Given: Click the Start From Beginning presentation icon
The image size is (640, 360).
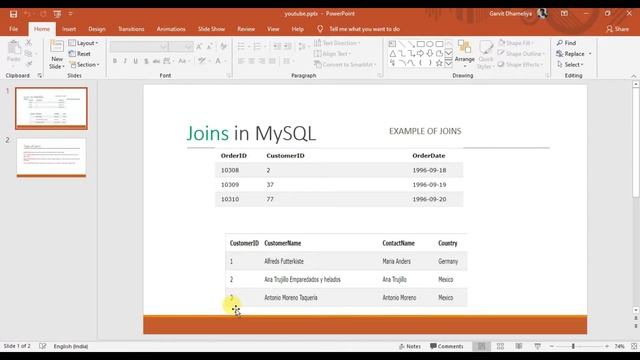Looking at the screenshot, I should tap(57, 14).
